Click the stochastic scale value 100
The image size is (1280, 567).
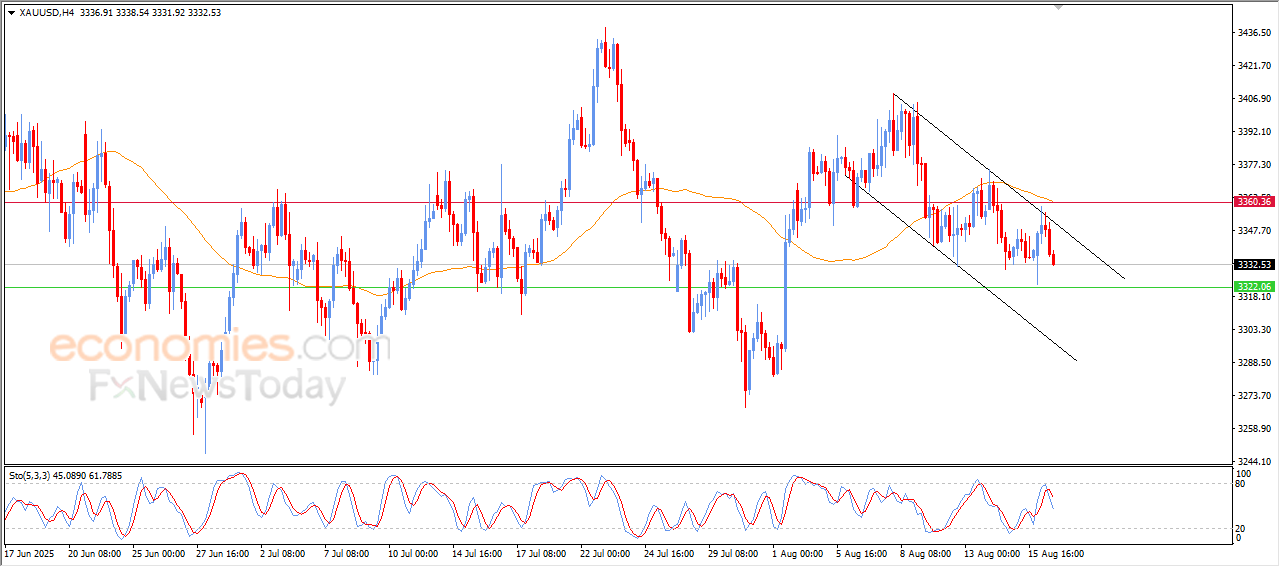1245,473
